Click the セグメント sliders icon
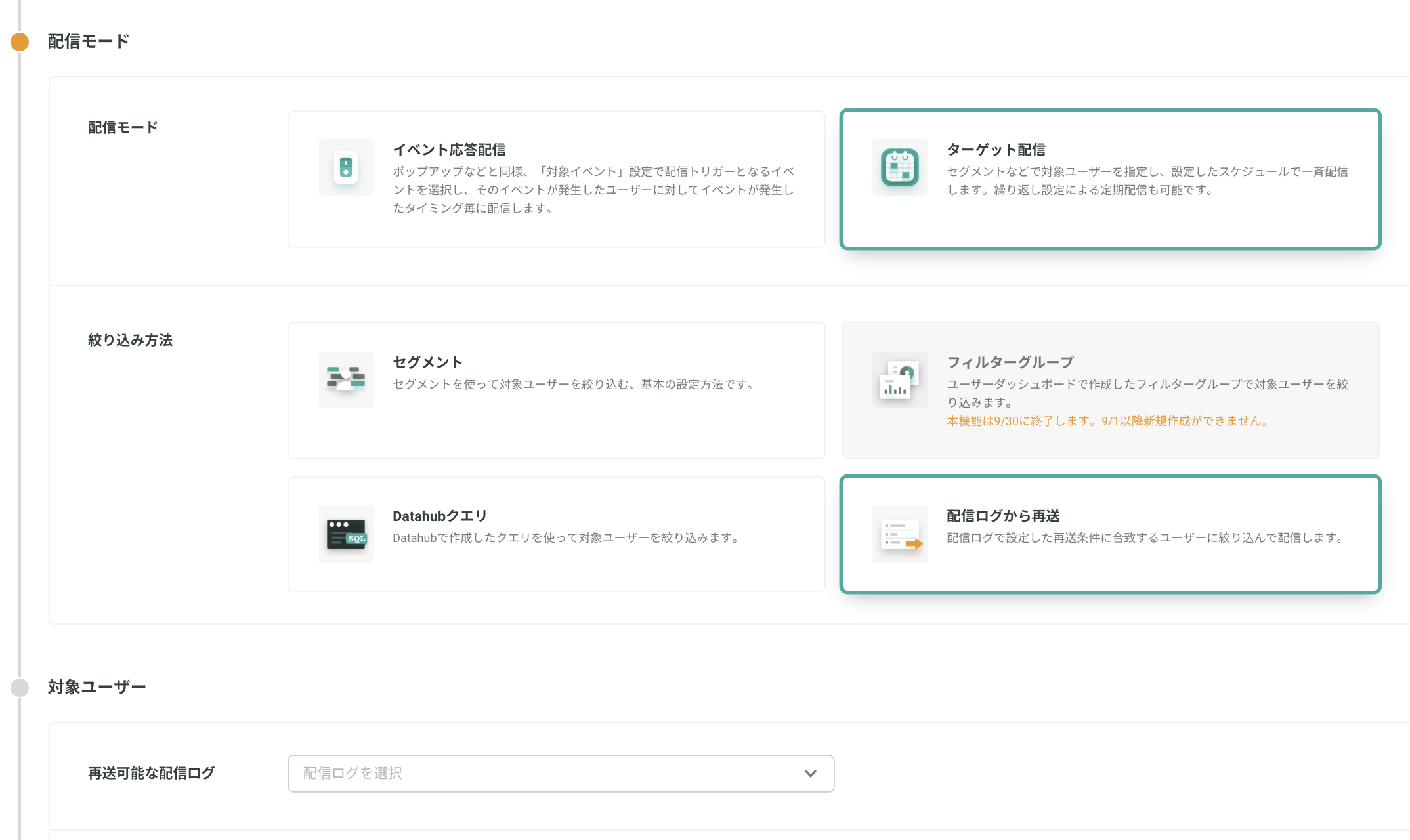This screenshot has height=840, width=1410. click(x=346, y=380)
